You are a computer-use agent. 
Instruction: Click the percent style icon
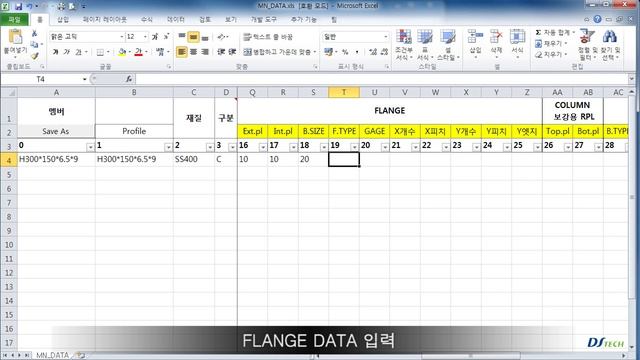345,52
